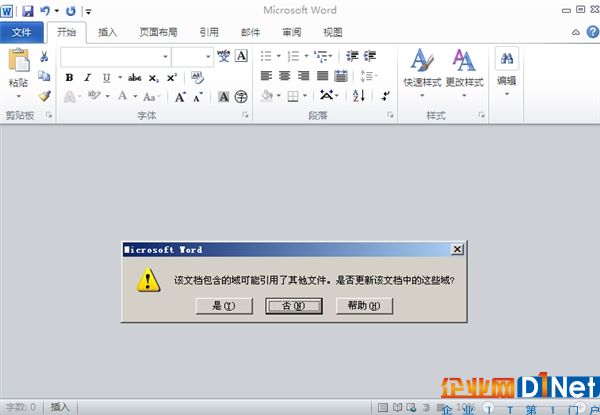Toggle strikethrough abc formatting
The image size is (600, 415).
click(x=135, y=78)
